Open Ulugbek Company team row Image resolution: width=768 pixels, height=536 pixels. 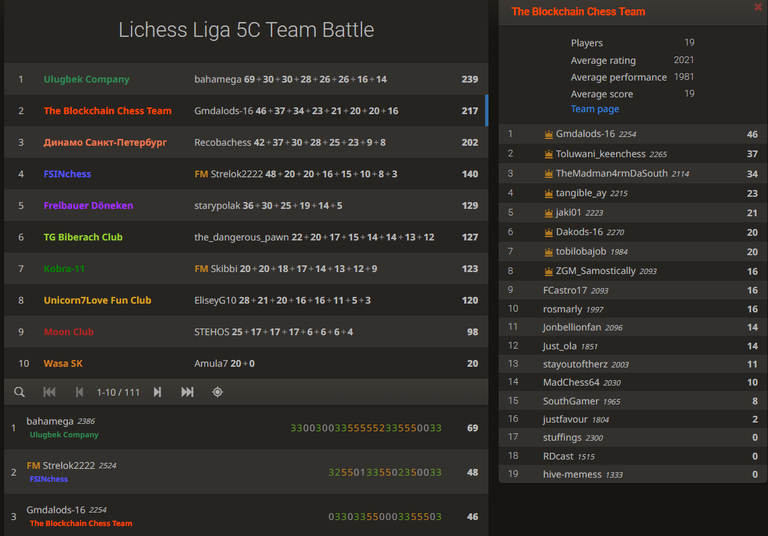pos(246,79)
